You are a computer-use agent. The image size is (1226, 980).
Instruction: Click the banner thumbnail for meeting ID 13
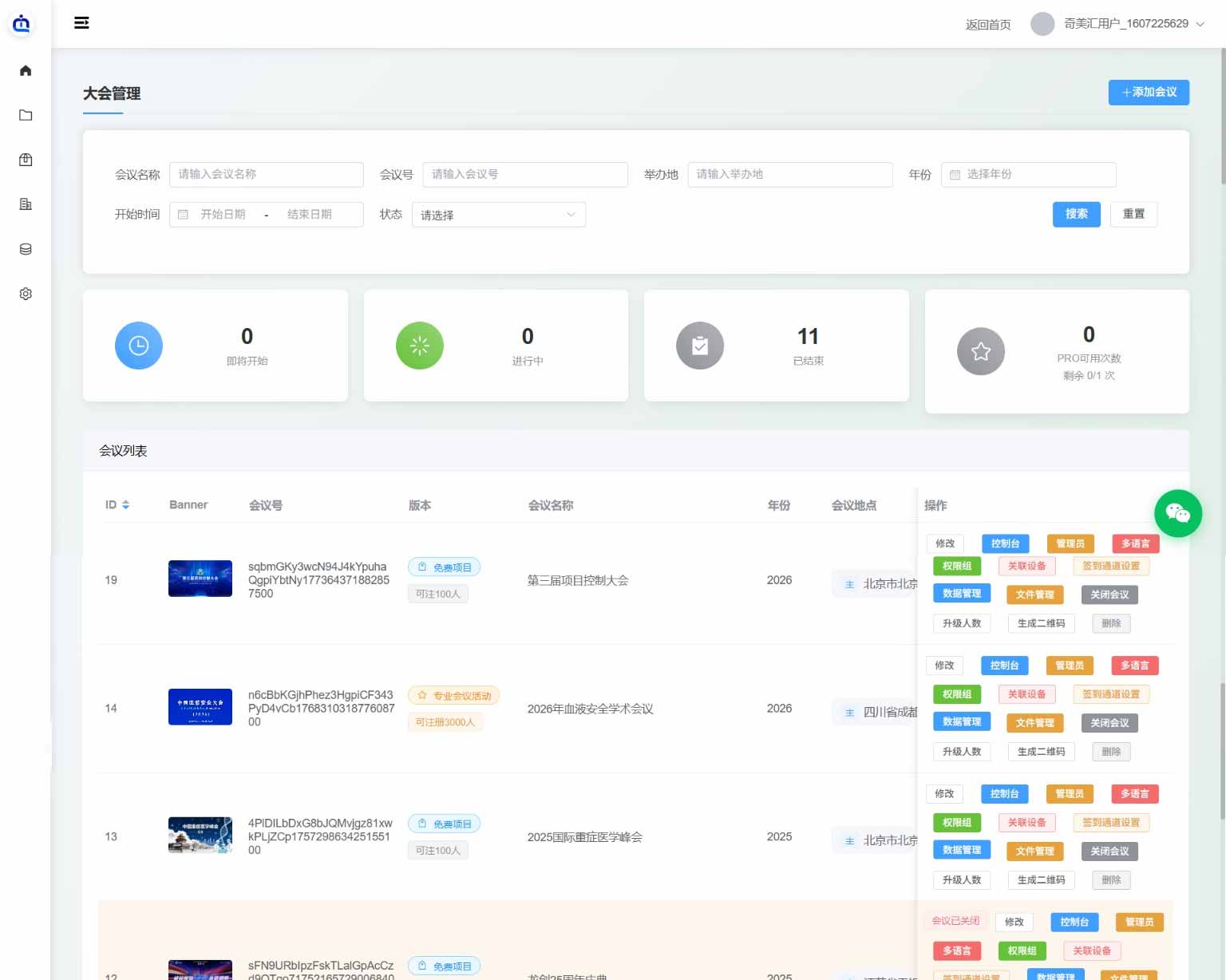(x=200, y=835)
